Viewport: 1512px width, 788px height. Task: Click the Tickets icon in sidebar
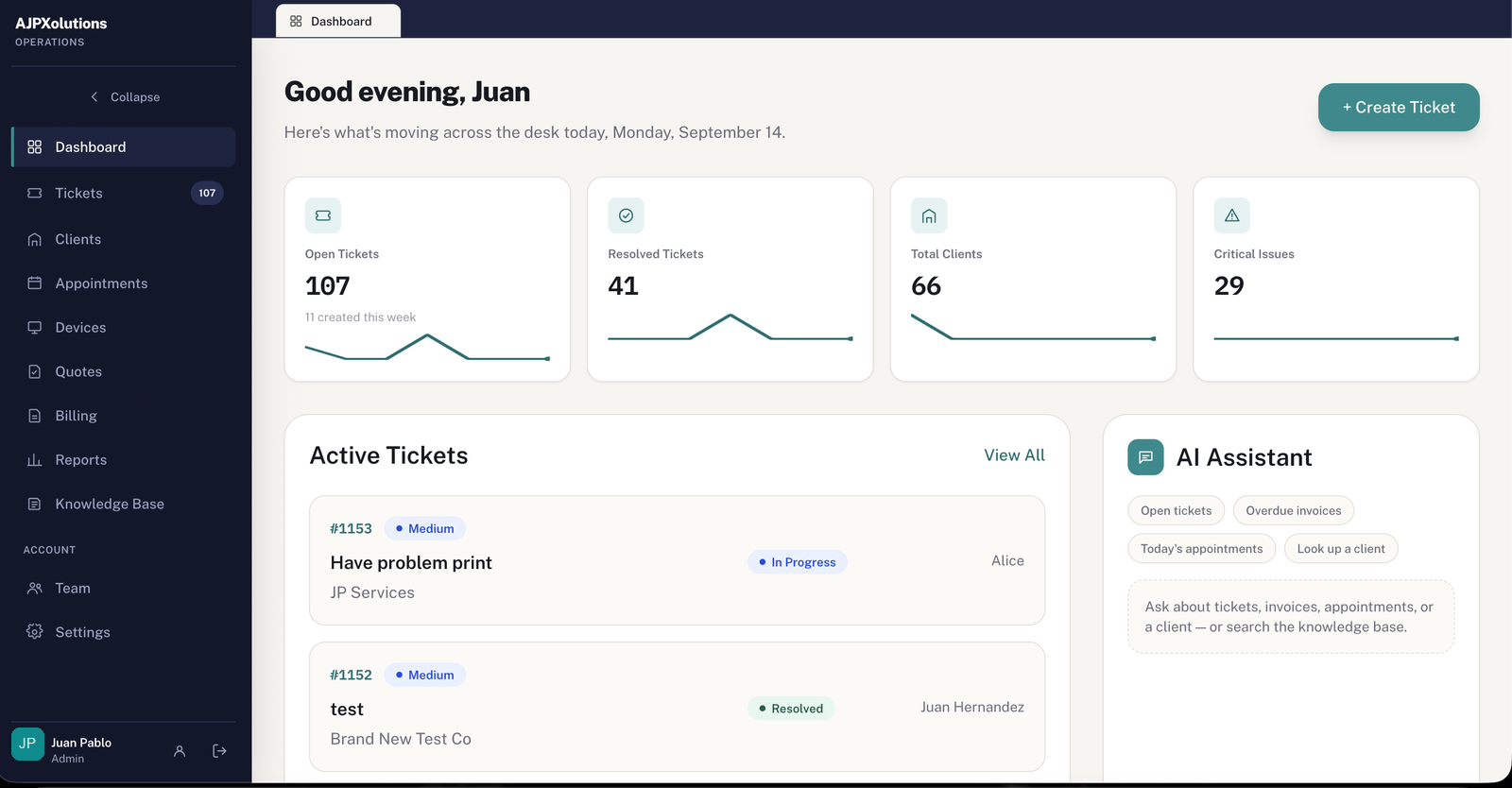(x=35, y=193)
